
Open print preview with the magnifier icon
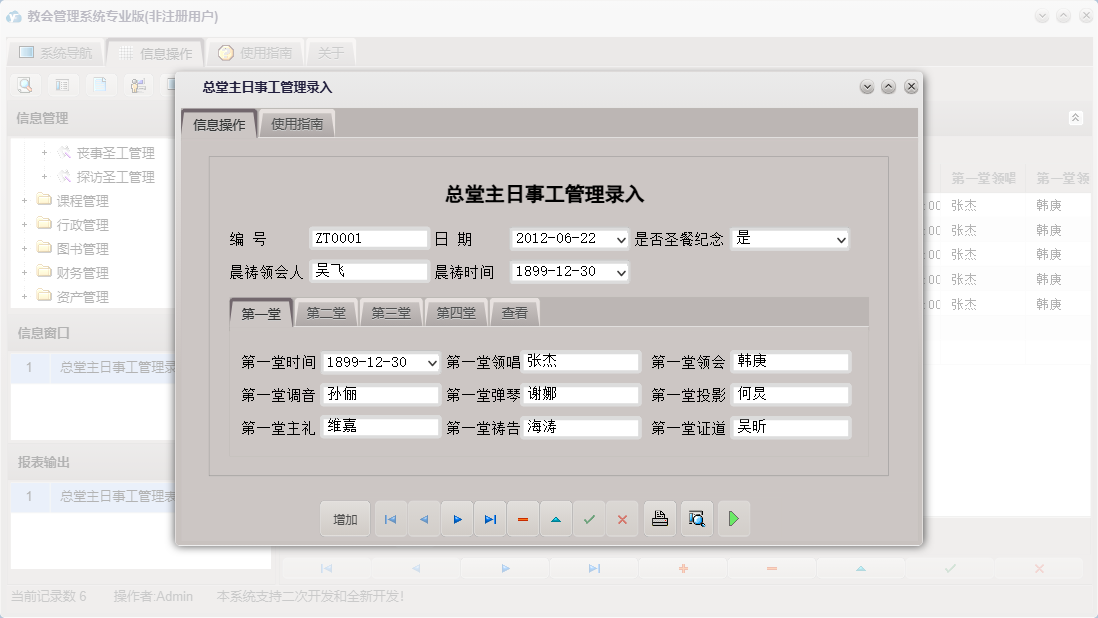click(696, 519)
